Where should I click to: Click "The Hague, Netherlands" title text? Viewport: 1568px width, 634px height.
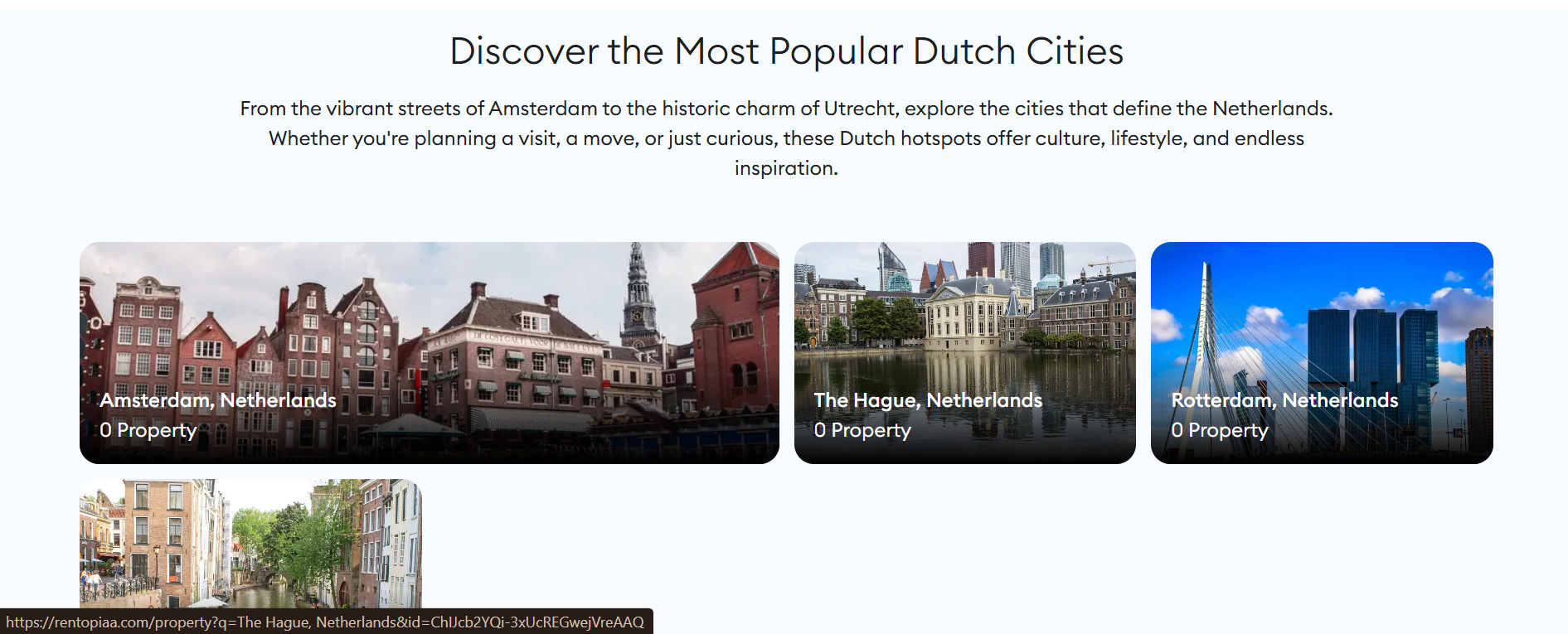point(928,400)
